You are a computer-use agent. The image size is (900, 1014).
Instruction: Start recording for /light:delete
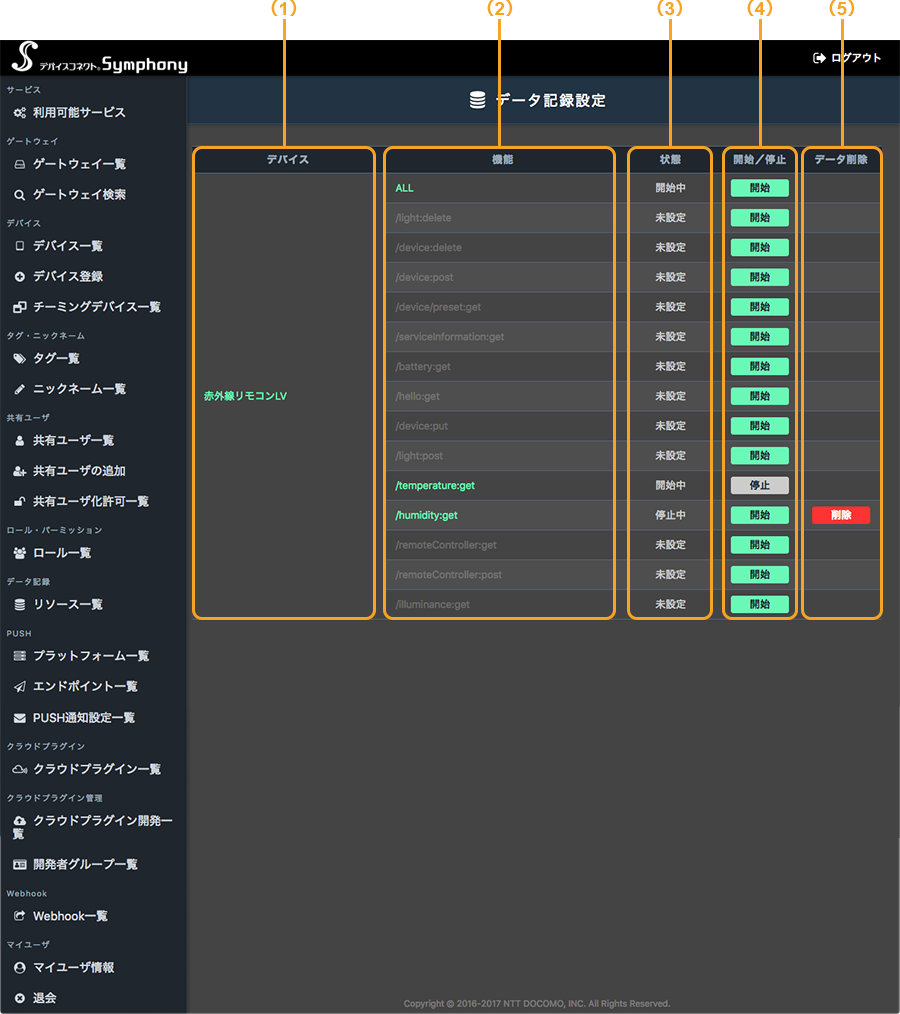click(760, 218)
